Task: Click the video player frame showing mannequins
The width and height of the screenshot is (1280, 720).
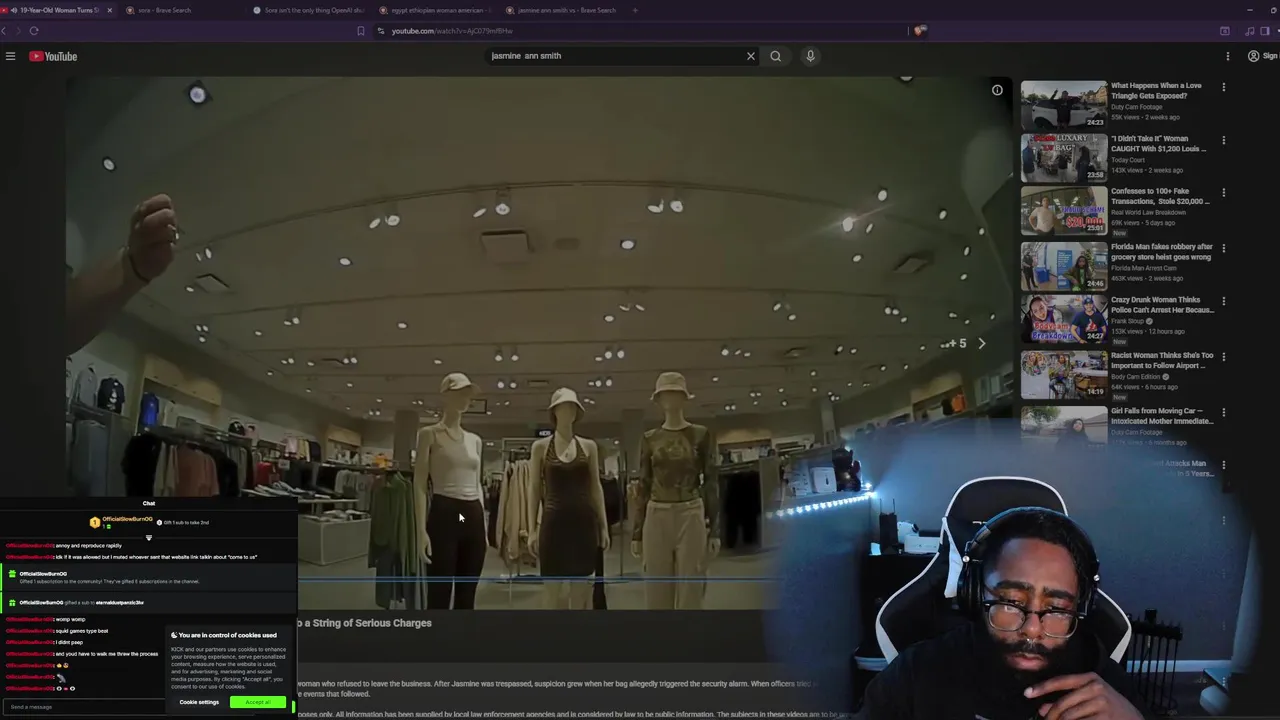Action: click(x=540, y=343)
